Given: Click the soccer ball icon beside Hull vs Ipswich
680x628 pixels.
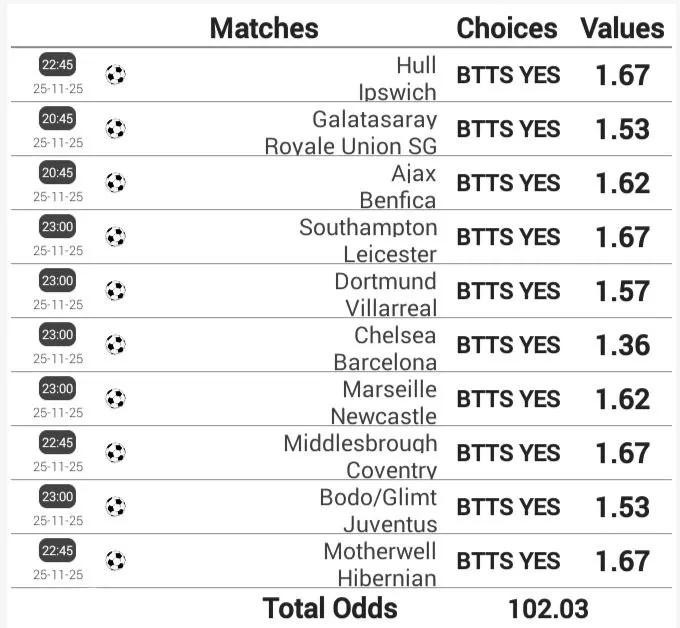Looking at the screenshot, I should [116, 75].
